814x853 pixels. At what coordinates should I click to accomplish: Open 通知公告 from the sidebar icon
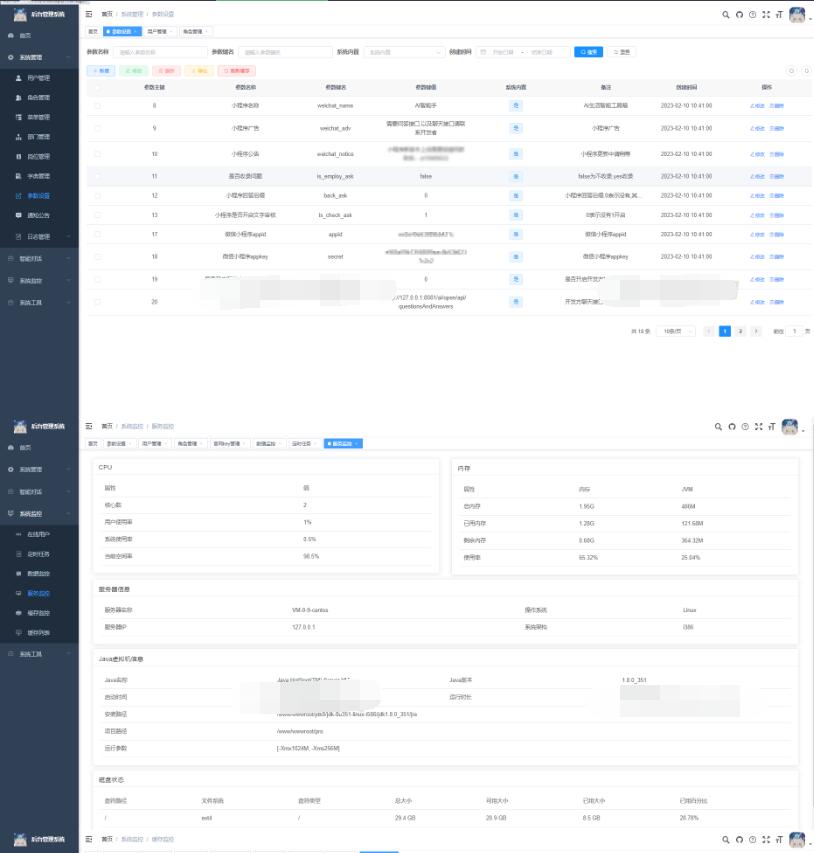pyautogui.click(x=18, y=215)
